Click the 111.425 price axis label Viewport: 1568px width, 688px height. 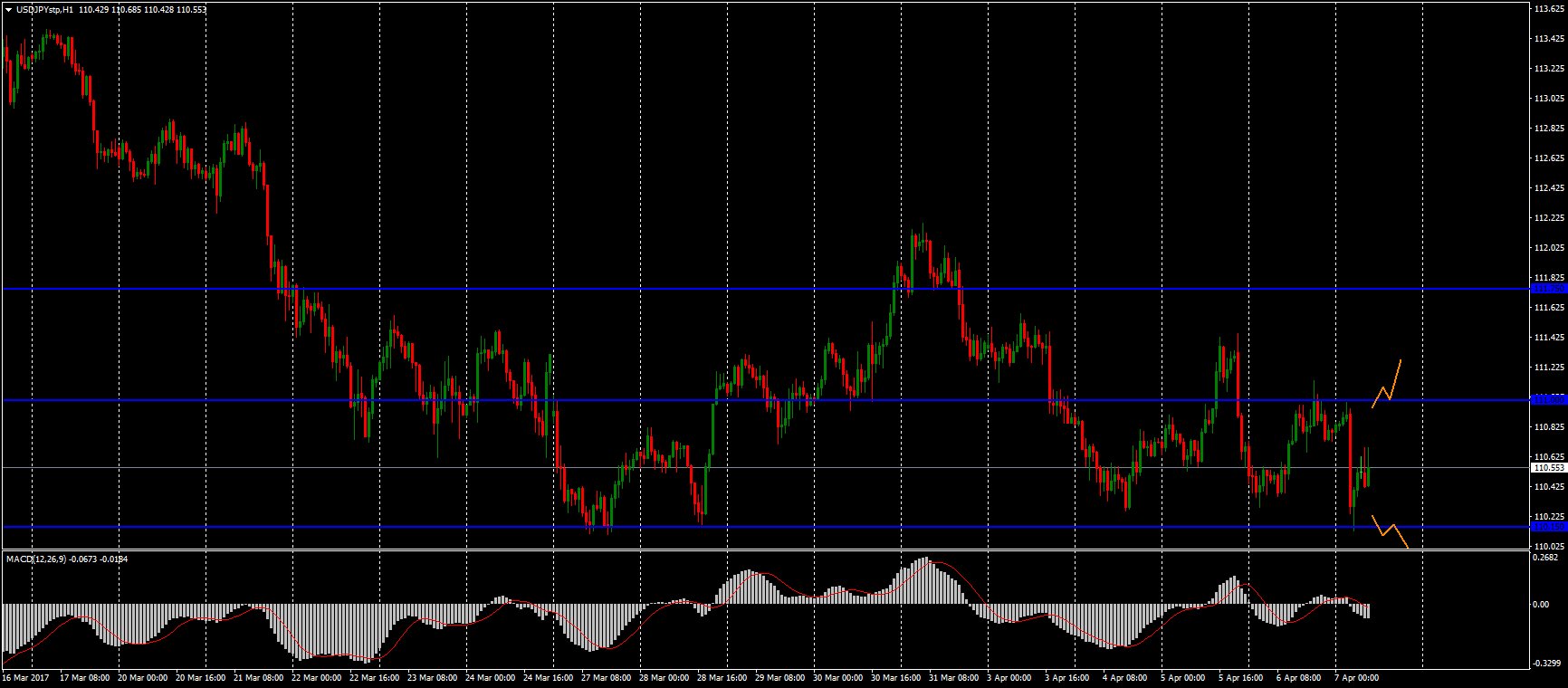[x=1550, y=338]
